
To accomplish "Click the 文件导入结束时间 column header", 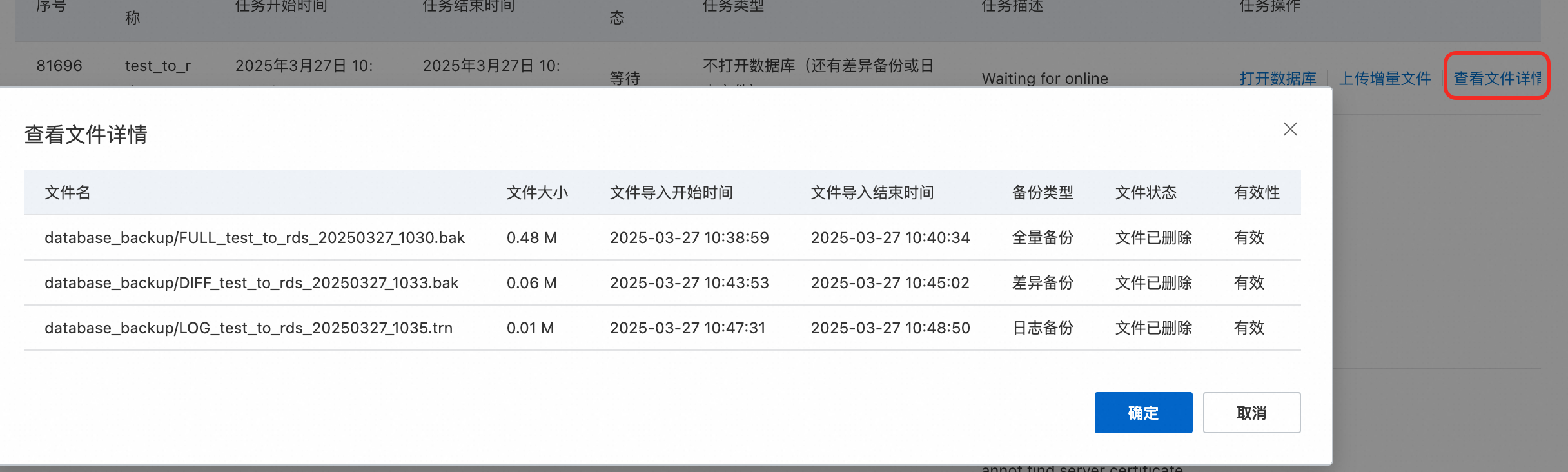I will (x=872, y=193).
